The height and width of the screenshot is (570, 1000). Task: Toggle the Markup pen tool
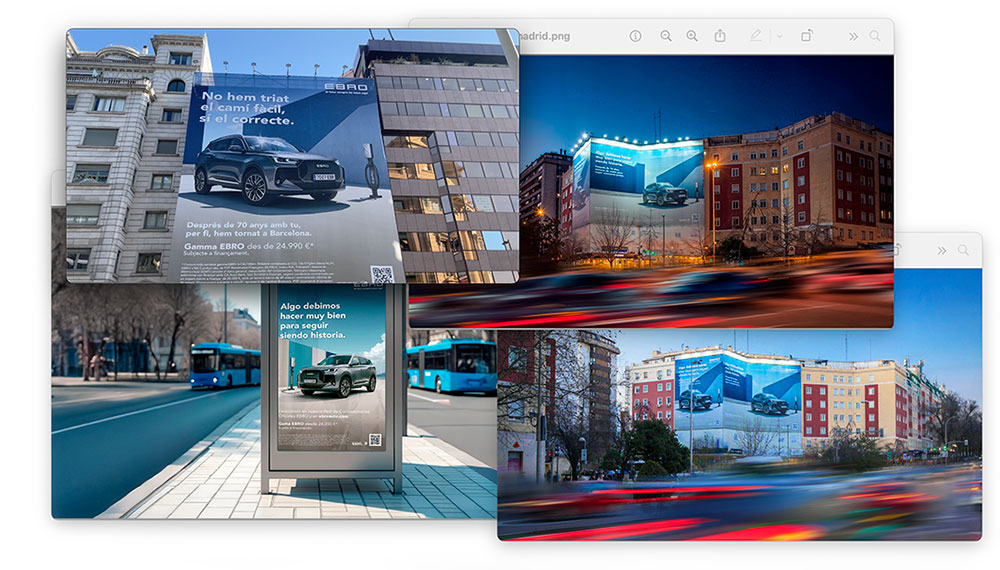756,36
